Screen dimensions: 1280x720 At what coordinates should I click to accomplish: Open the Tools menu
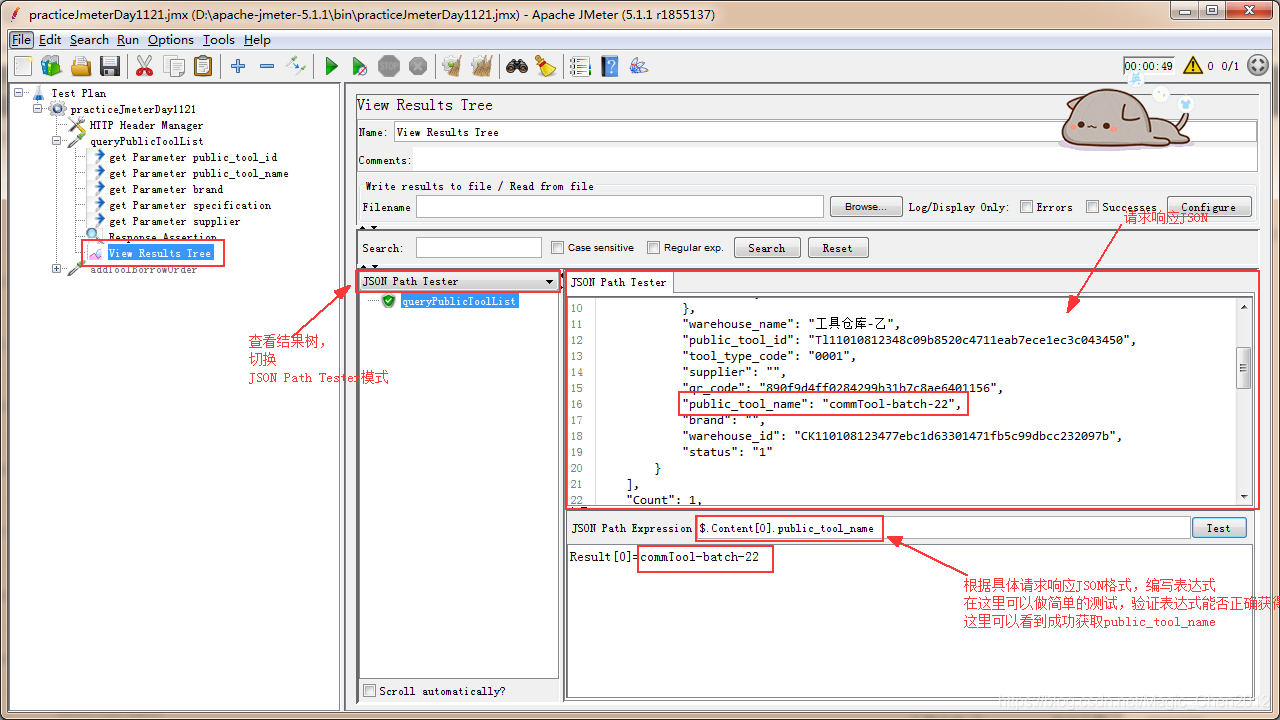219,40
